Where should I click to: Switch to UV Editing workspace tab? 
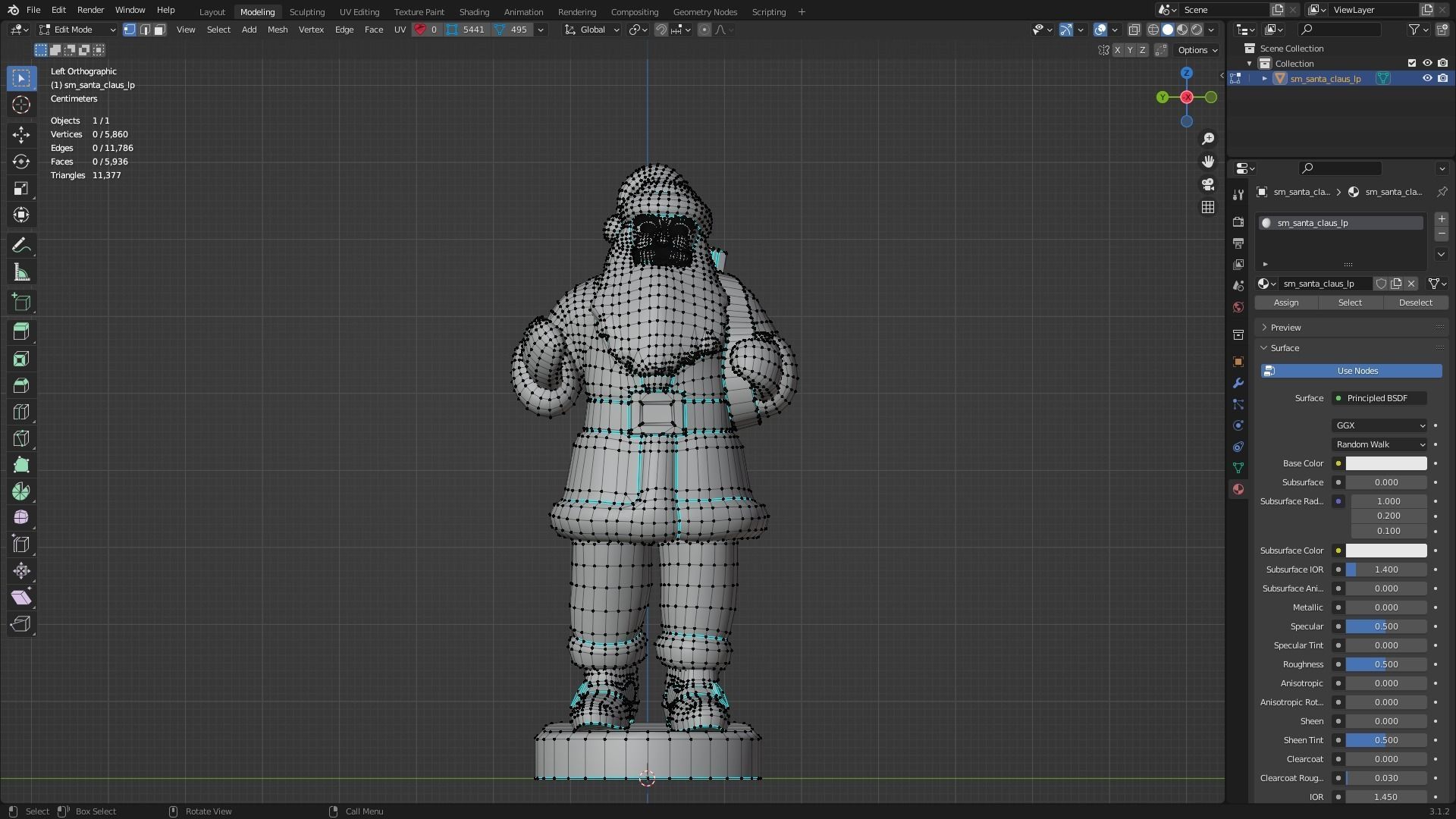[359, 12]
